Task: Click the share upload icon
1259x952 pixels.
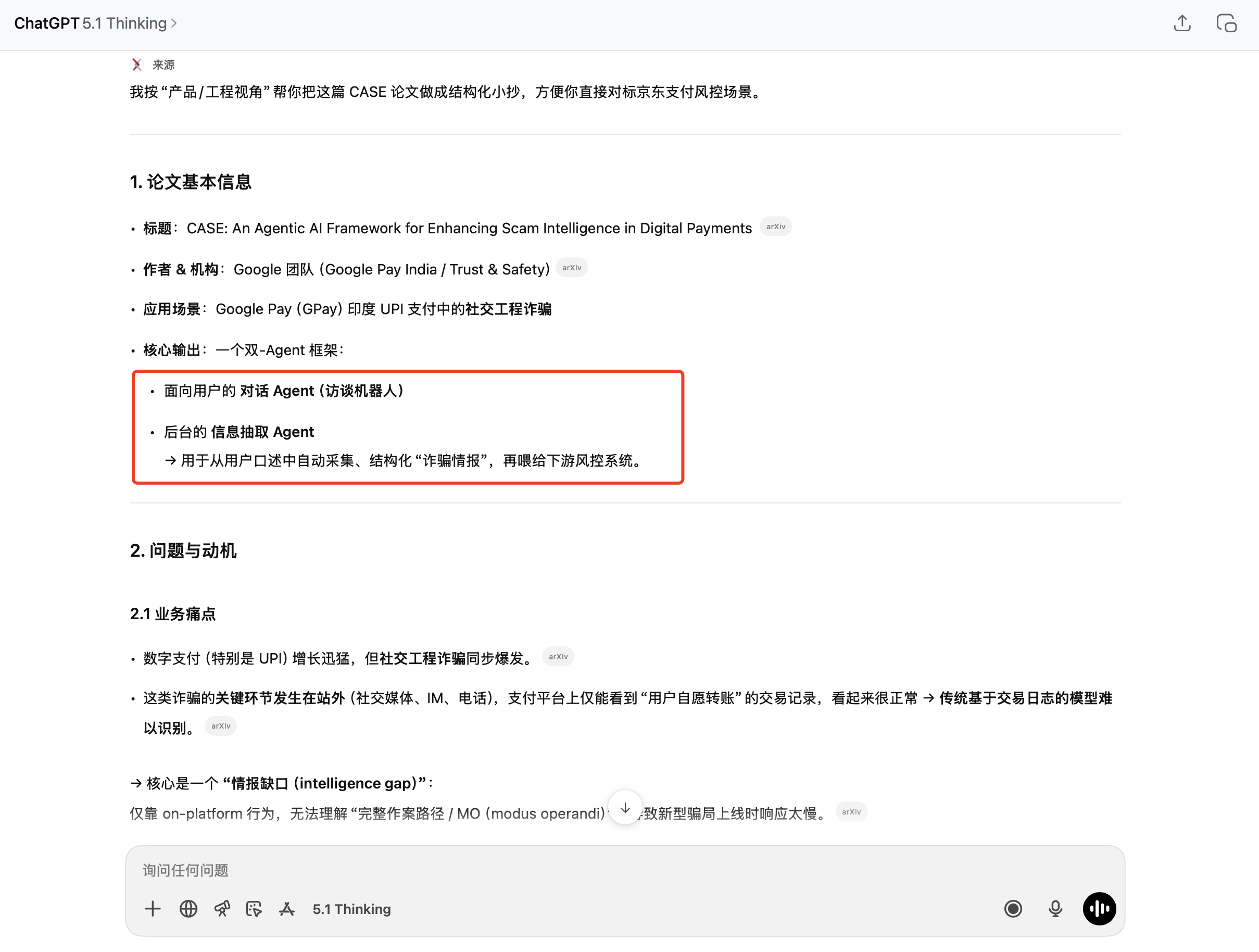Action: [x=1182, y=23]
